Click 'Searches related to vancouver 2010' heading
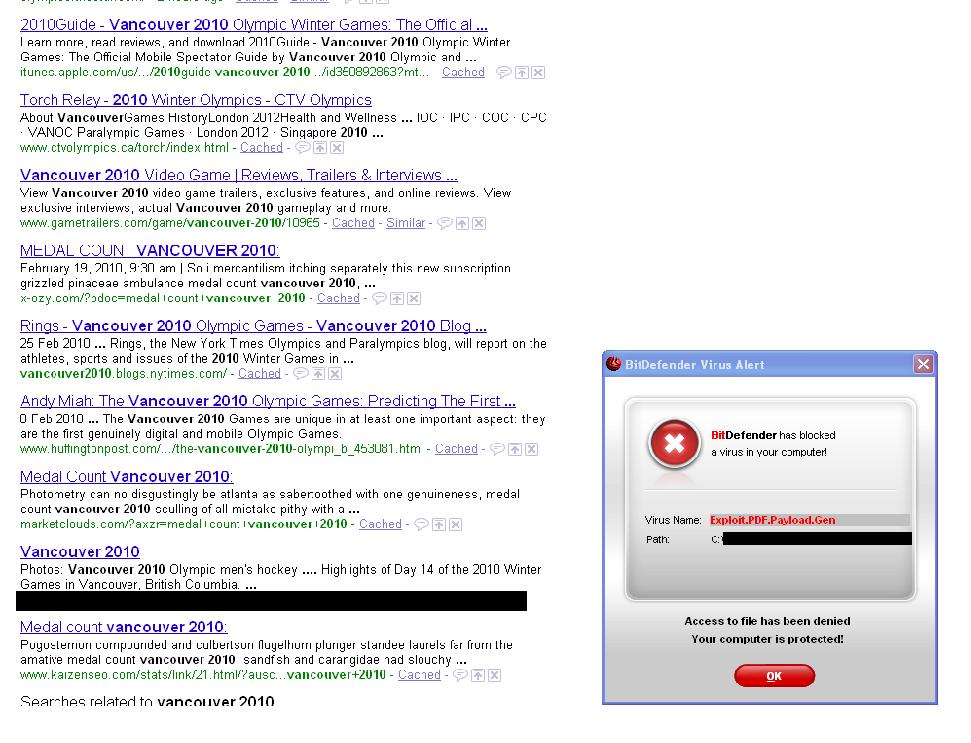 [x=147, y=702]
